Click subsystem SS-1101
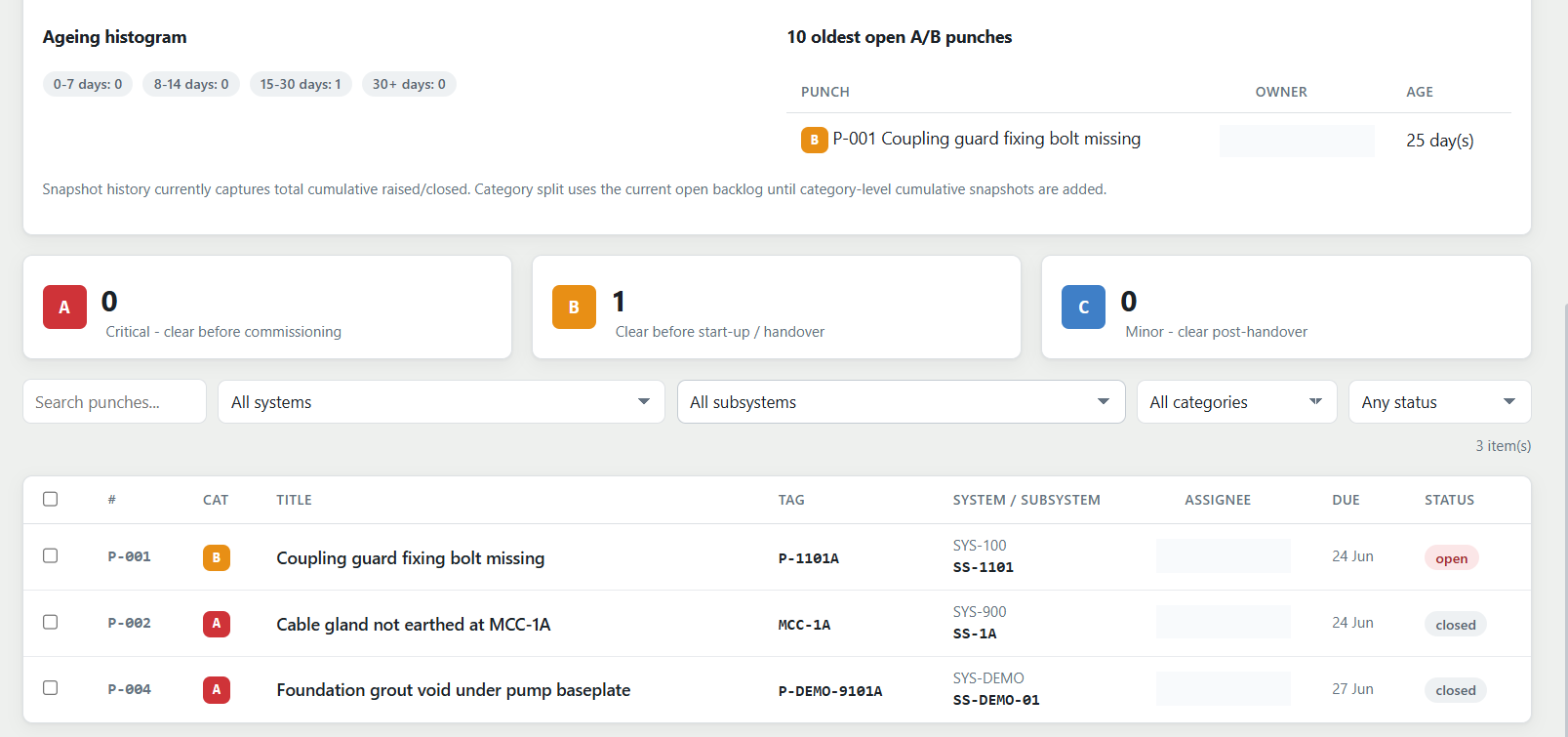Image resolution: width=1568 pixels, height=737 pixels. pyautogui.click(x=984, y=567)
